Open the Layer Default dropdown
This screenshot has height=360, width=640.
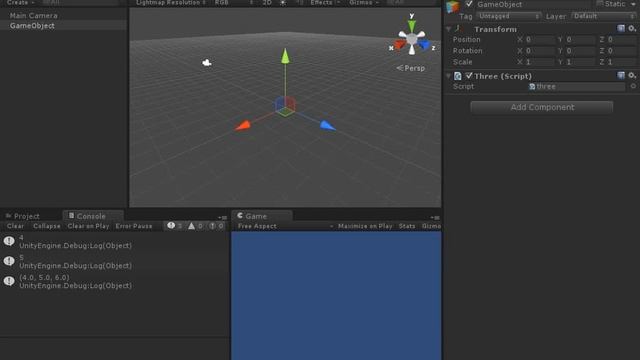coord(604,16)
